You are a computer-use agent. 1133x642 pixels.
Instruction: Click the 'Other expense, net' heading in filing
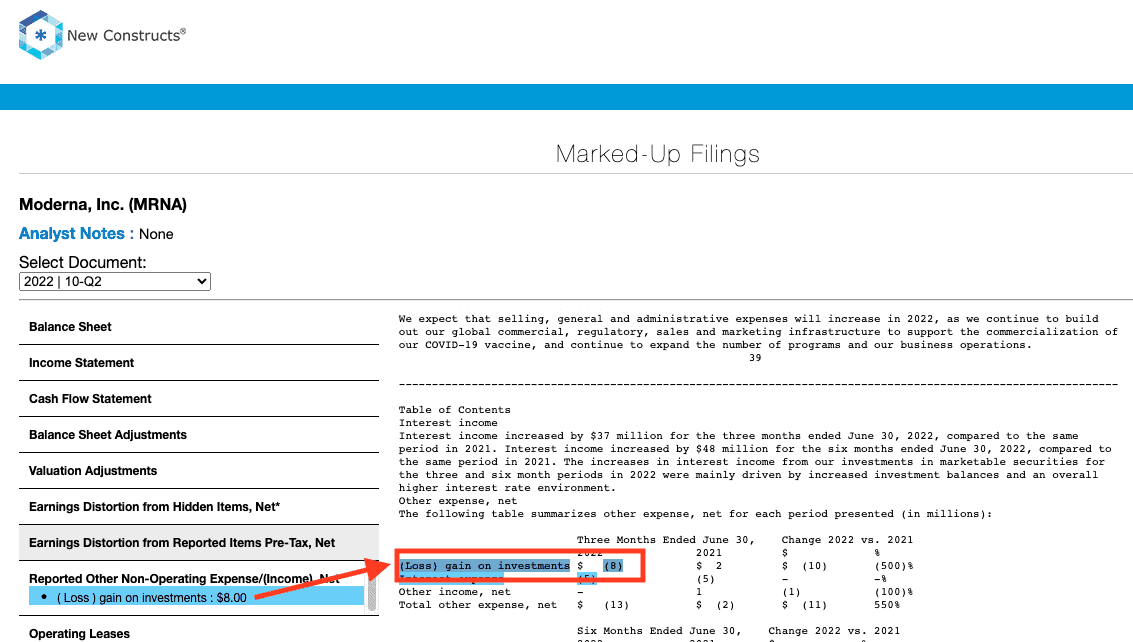[458, 501]
